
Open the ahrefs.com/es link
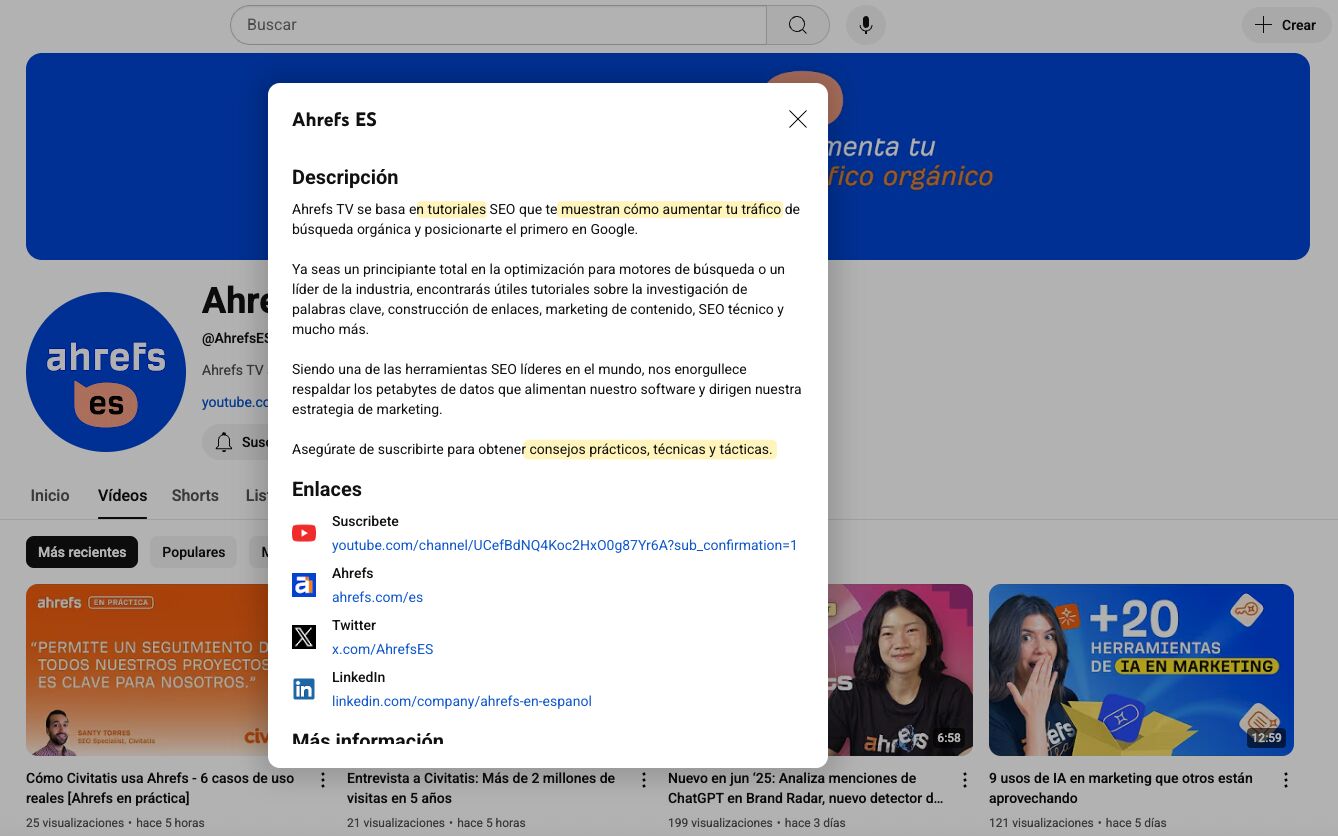(x=377, y=597)
